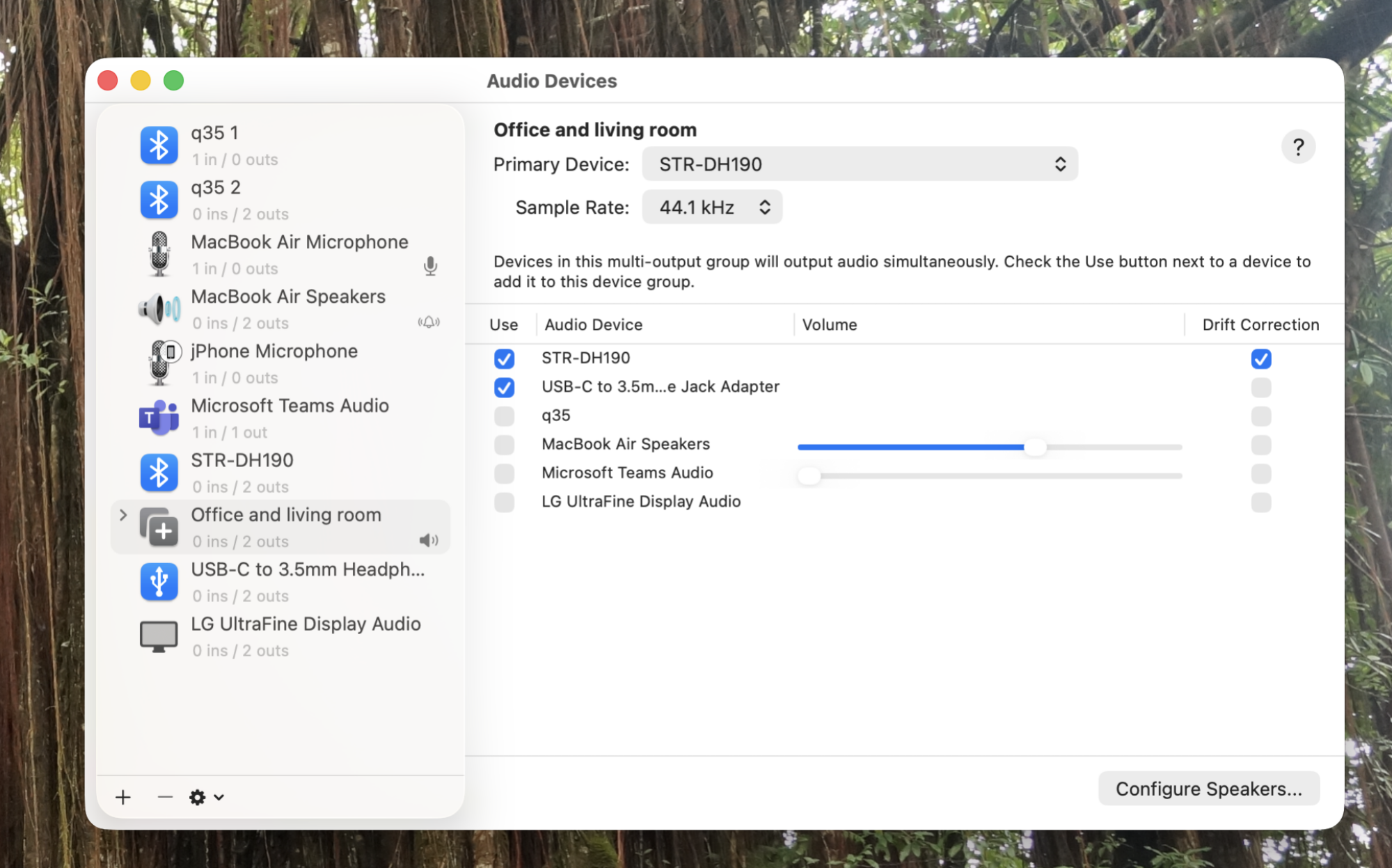
Task: Click the Office and living room multi-output icon
Action: coord(159,527)
